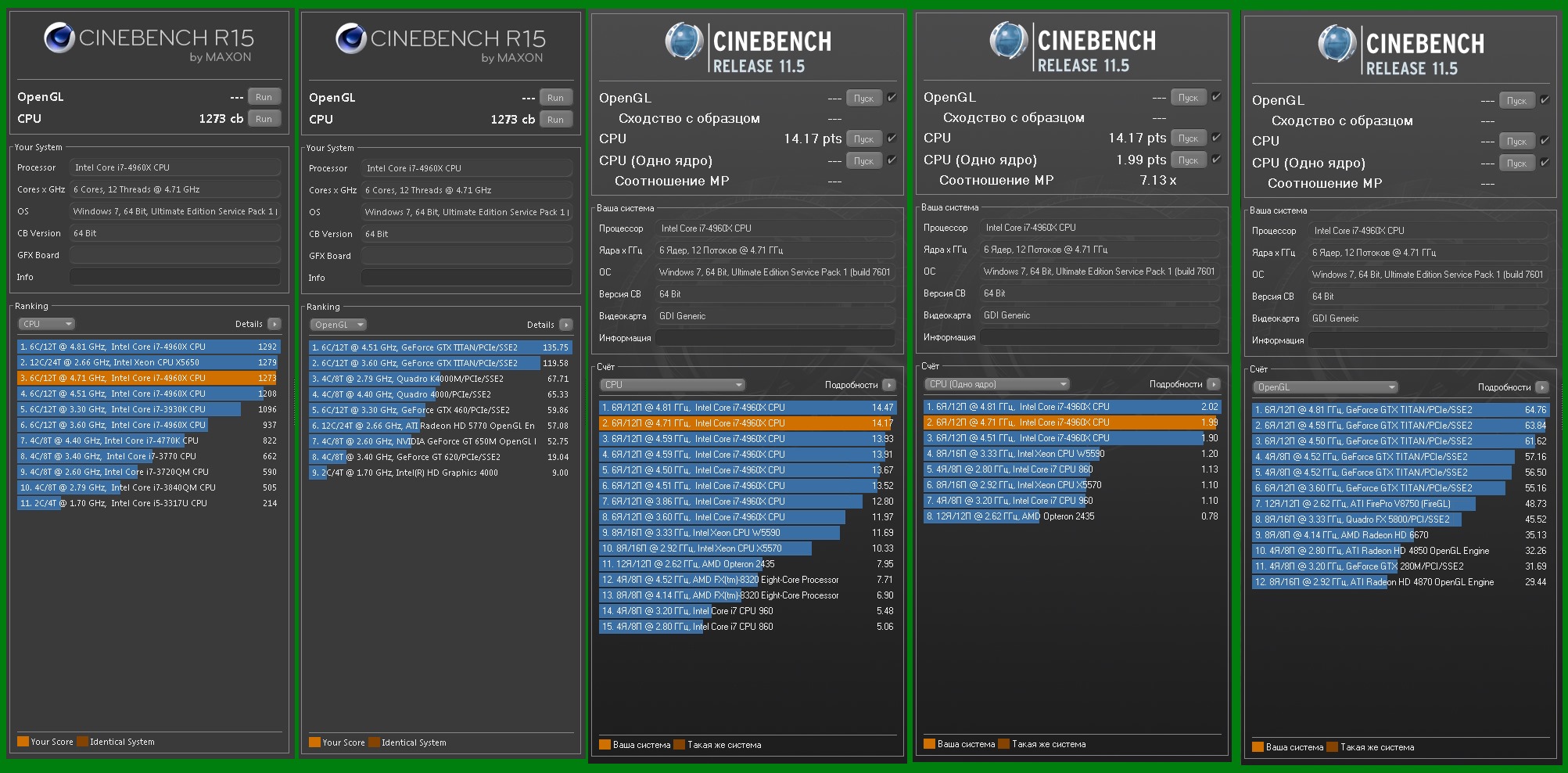The height and width of the screenshot is (773, 1568).
Task: Select highlighted orange row scoring 1273 in R15 ranking
Action: (149, 378)
